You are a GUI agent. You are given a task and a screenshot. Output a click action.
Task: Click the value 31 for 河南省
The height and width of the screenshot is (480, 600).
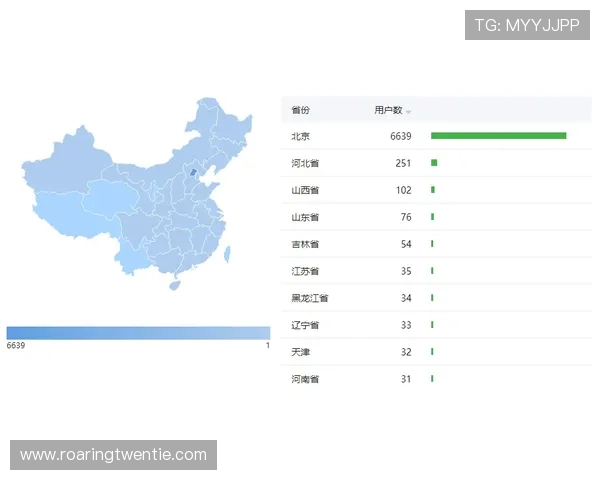(406, 379)
